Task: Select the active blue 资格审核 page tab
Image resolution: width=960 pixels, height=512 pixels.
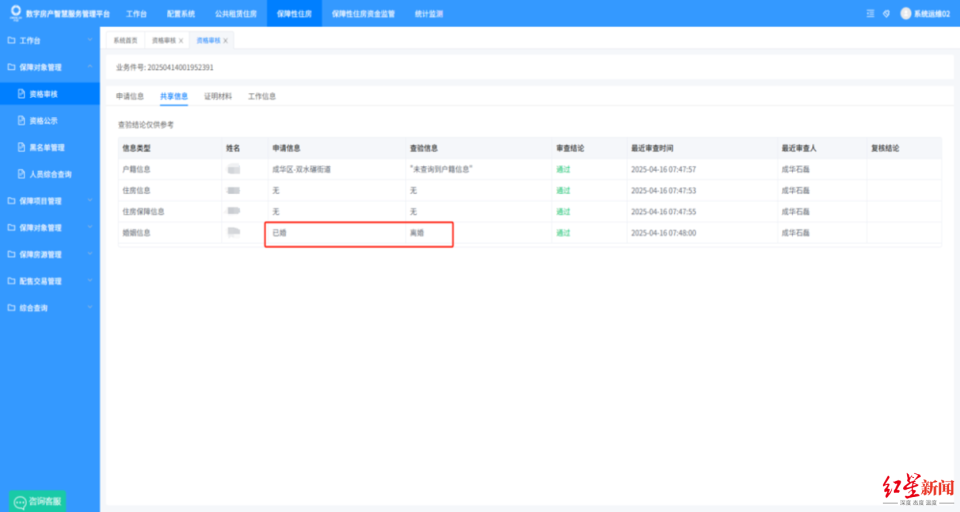Action: click(208, 40)
